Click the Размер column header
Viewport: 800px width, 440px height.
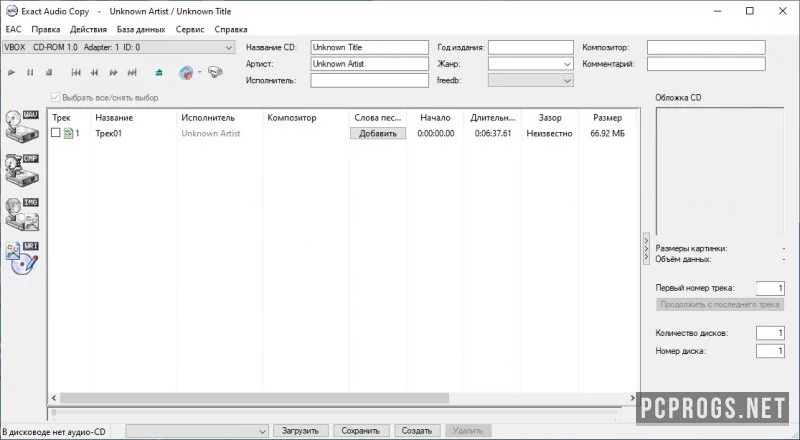tap(607, 117)
